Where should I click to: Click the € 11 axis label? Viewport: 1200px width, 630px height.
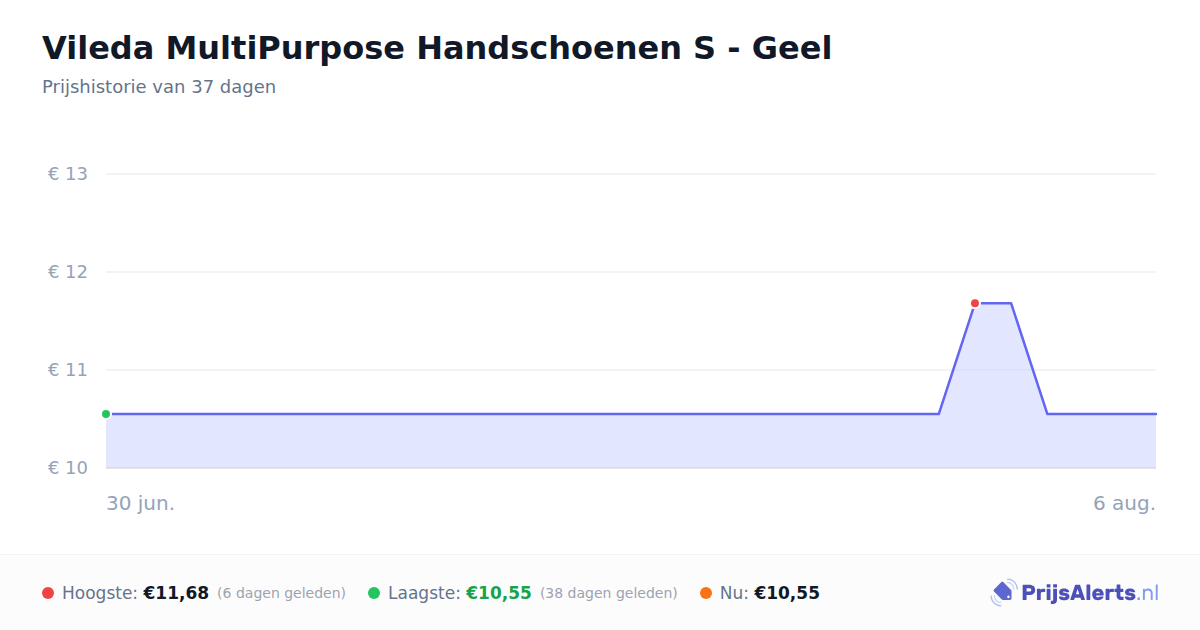68,370
